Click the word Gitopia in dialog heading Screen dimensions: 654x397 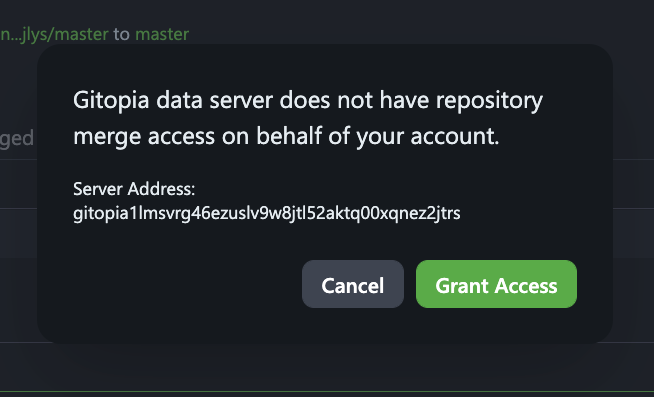pyautogui.click(x=111, y=101)
